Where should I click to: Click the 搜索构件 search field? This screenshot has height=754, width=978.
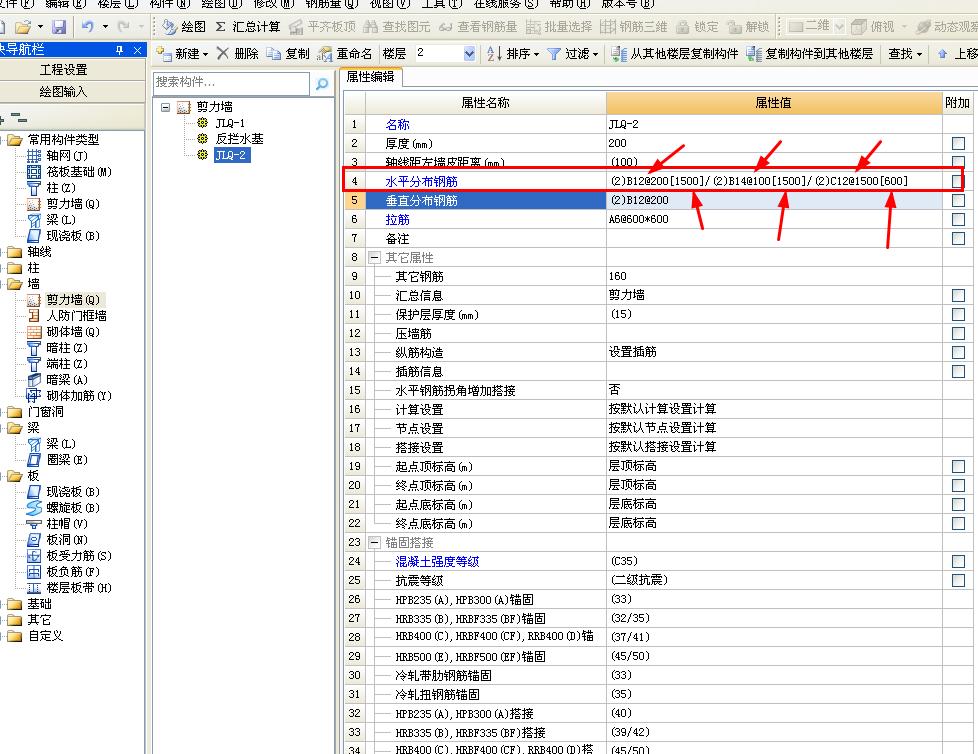pyautogui.click(x=232, y=83)
